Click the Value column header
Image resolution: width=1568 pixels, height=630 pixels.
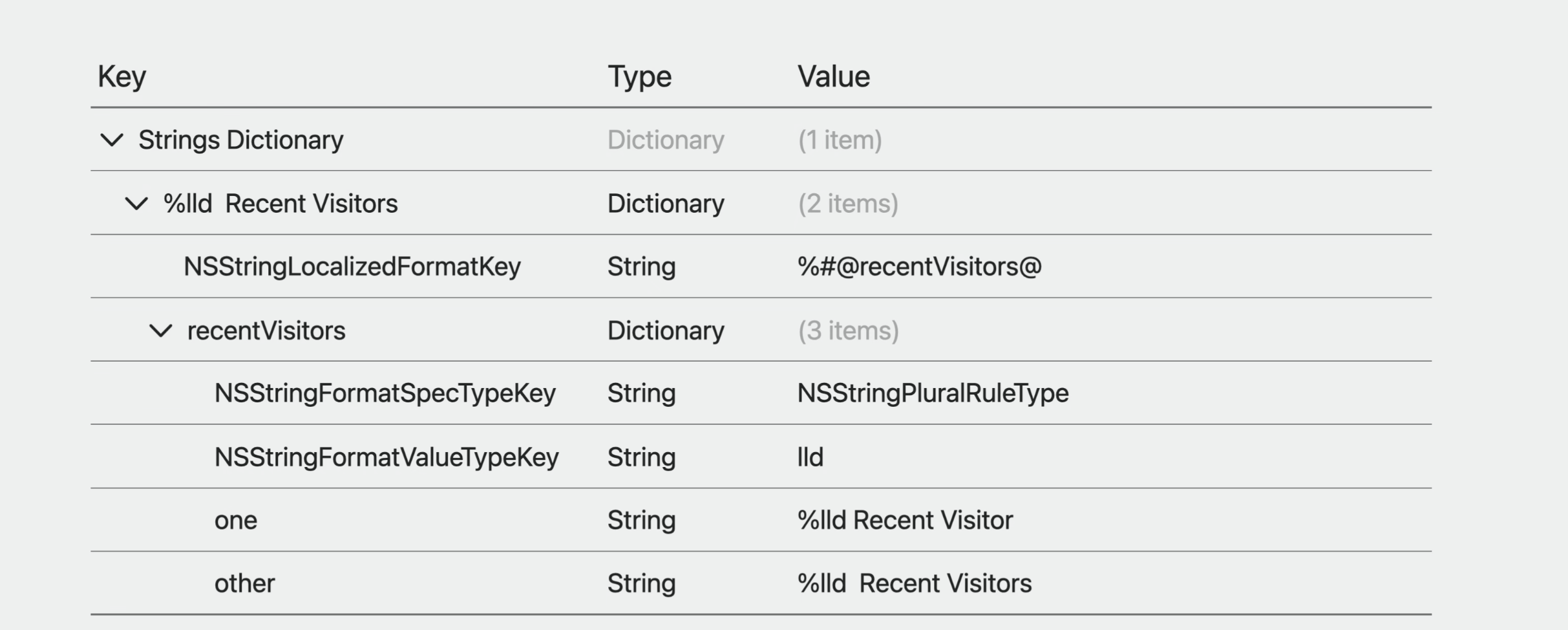(834, 76)
